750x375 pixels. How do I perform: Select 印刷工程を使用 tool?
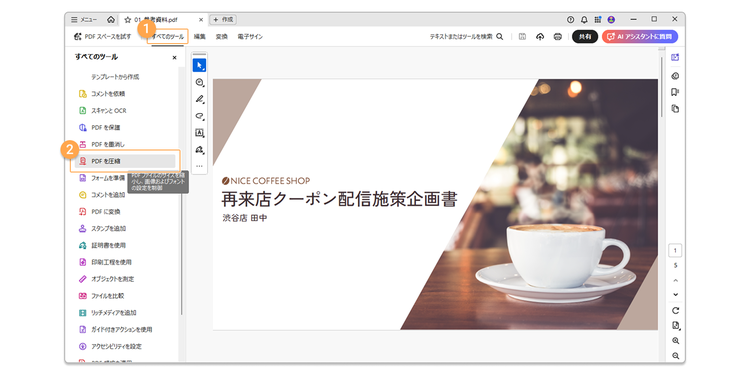tap(104, 262)
